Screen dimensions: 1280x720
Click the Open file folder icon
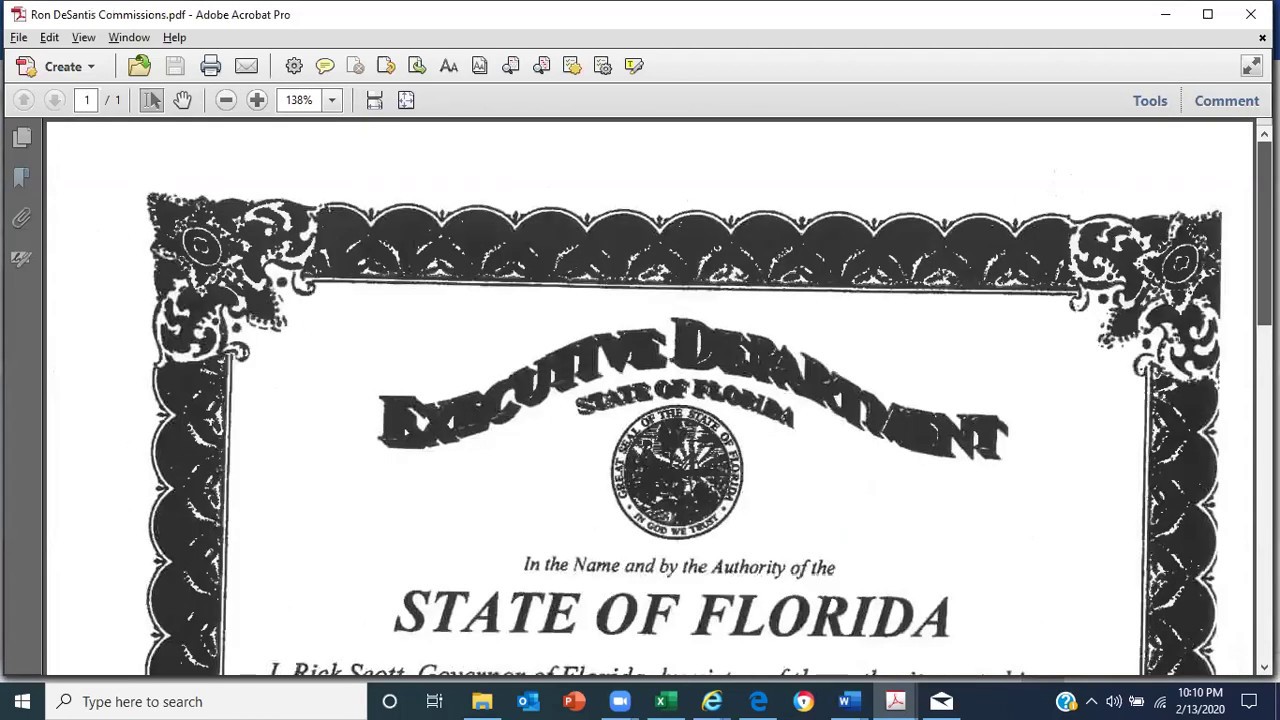tap(139, 66)
